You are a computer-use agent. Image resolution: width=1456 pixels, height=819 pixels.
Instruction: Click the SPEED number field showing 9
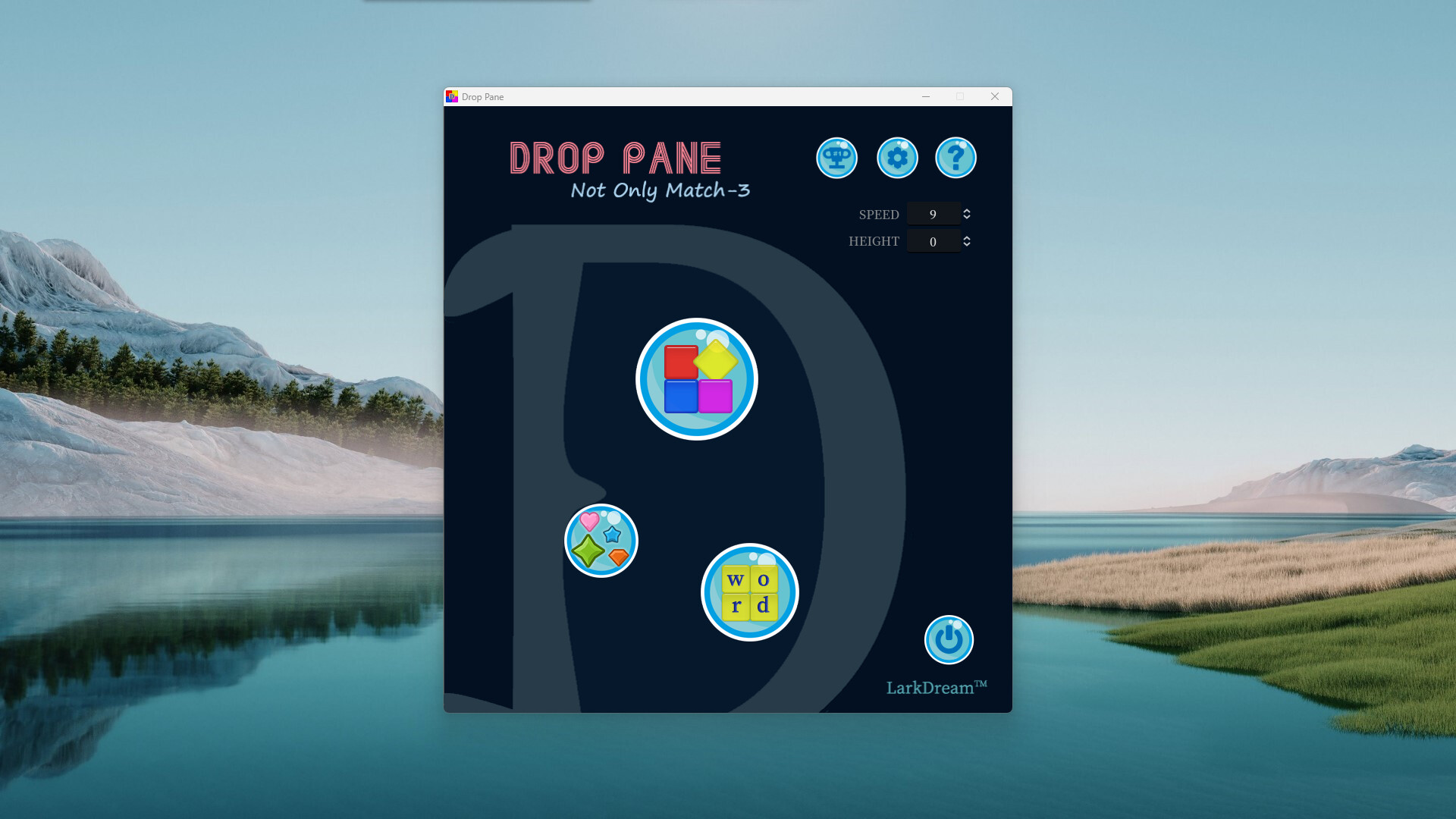tap(933, 213)
